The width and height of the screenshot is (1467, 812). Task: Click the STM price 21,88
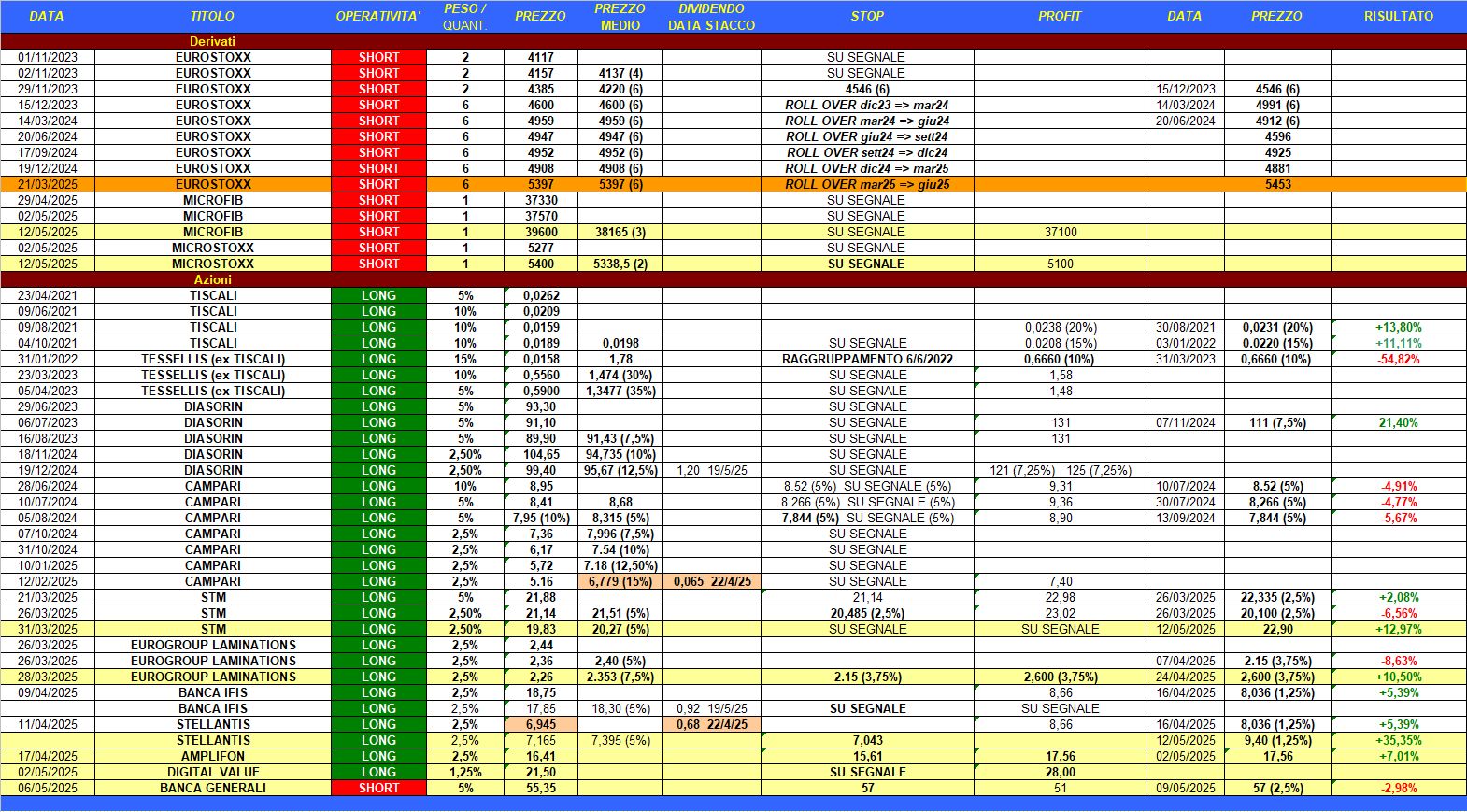point(541,597)
